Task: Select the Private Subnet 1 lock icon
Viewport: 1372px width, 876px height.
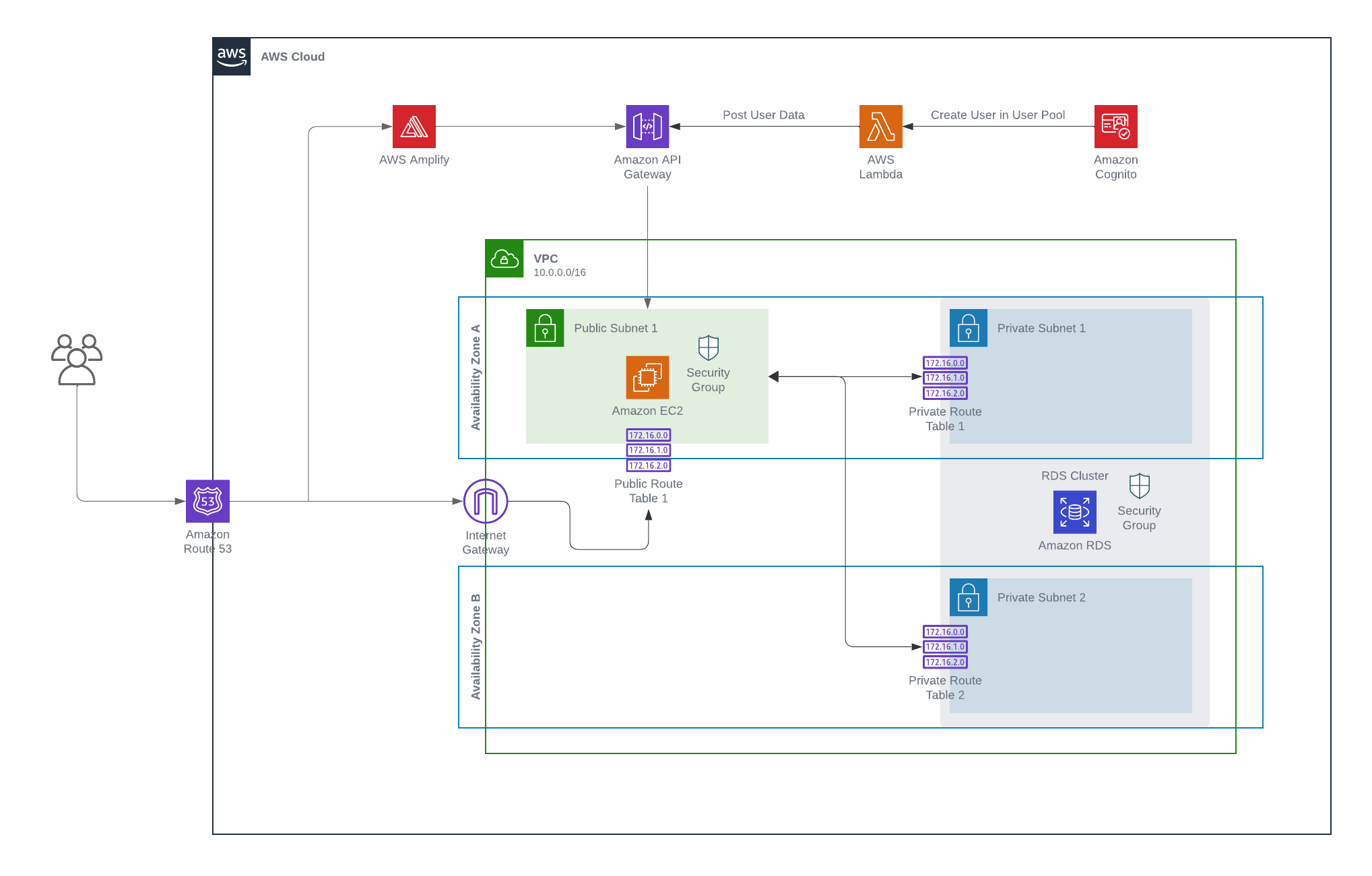Action: click(969, 328)
